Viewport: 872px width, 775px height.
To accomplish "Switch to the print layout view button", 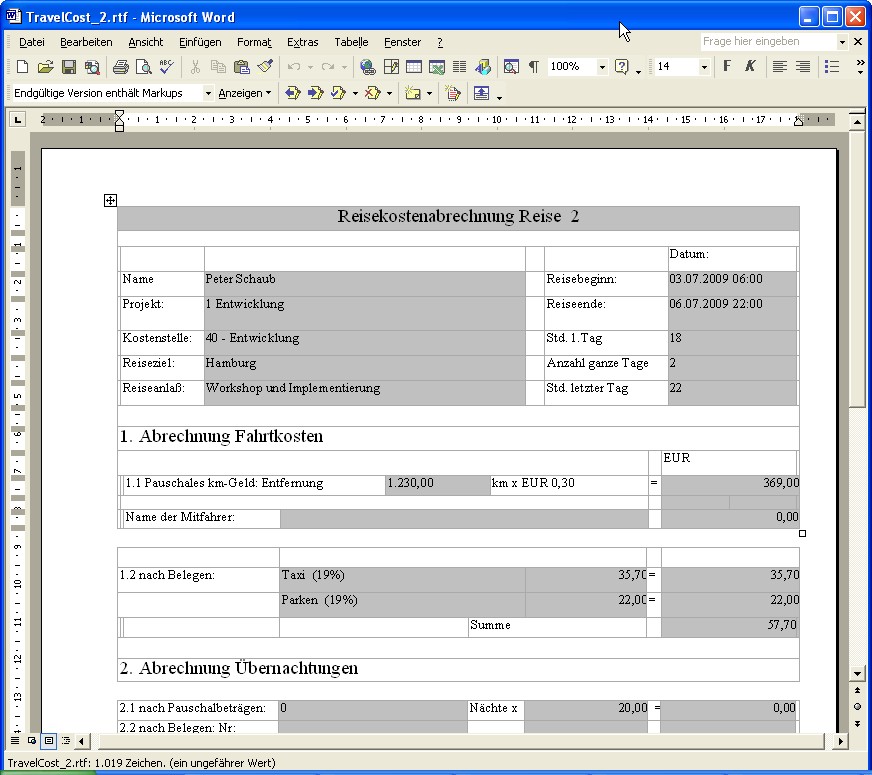I will (x=48, y=741).
